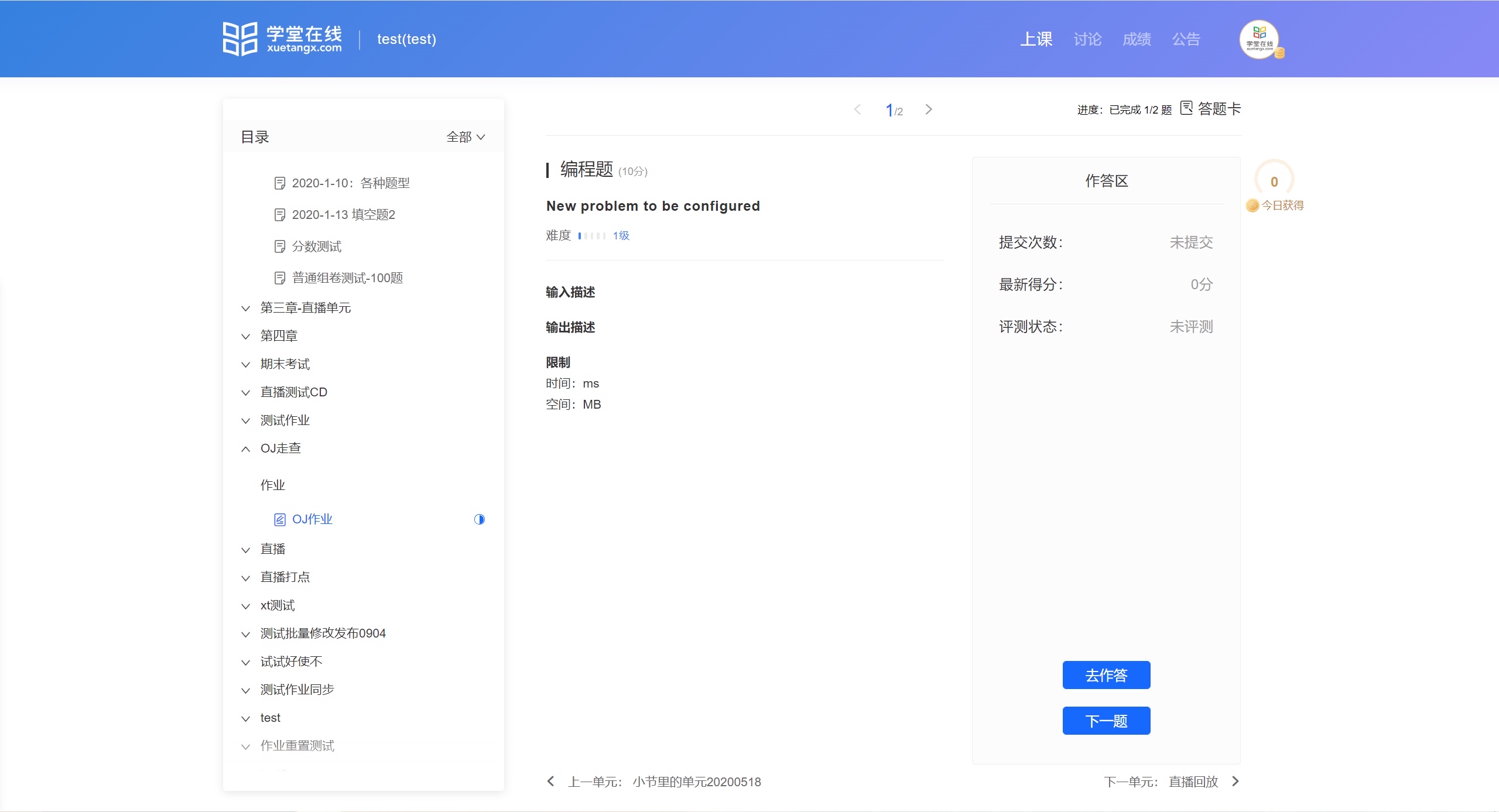Click the 未评测 evaluation status value
The width and height of the screenshot is (1499, 812).
click(x=1191, y=327)
